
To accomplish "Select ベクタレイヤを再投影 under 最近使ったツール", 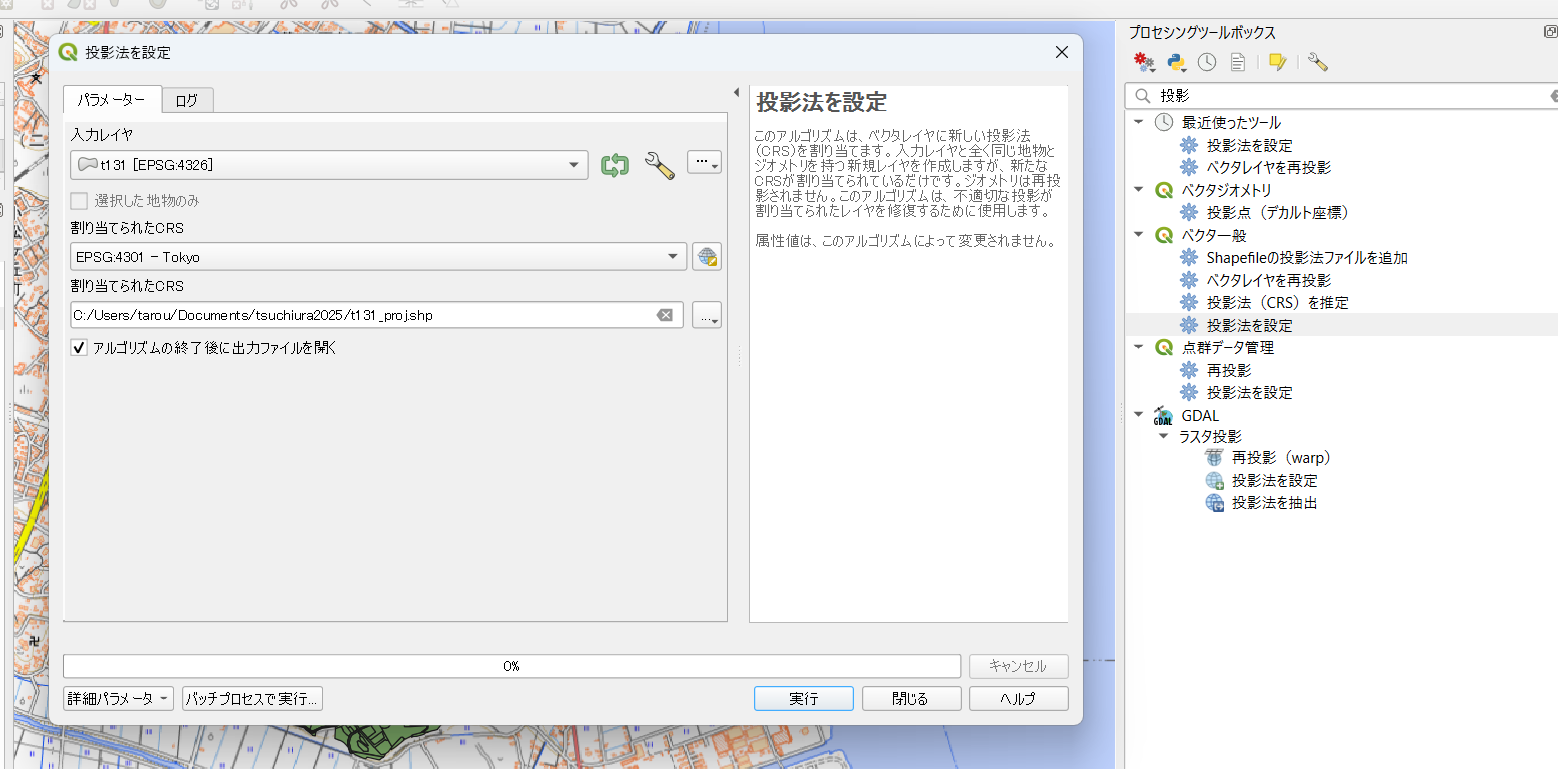I will [x=1269, y=167].
